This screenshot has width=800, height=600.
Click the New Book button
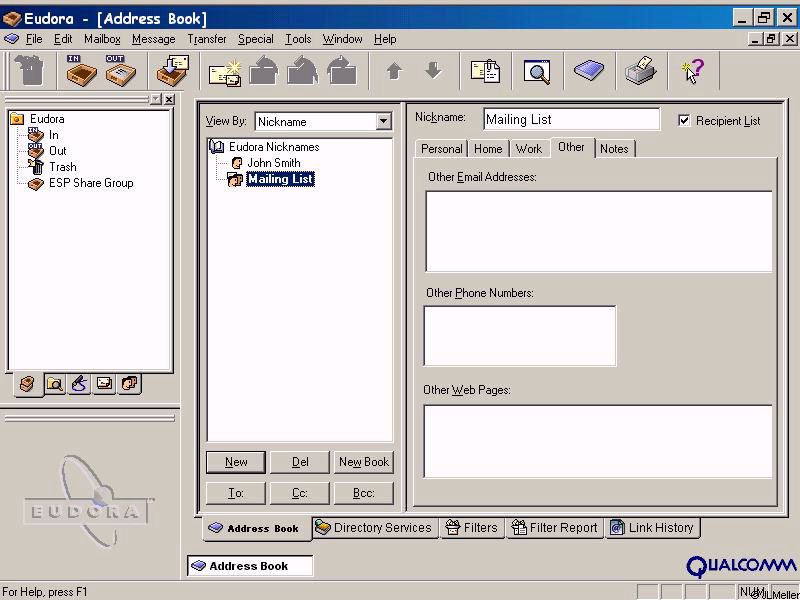click(364, 462)
